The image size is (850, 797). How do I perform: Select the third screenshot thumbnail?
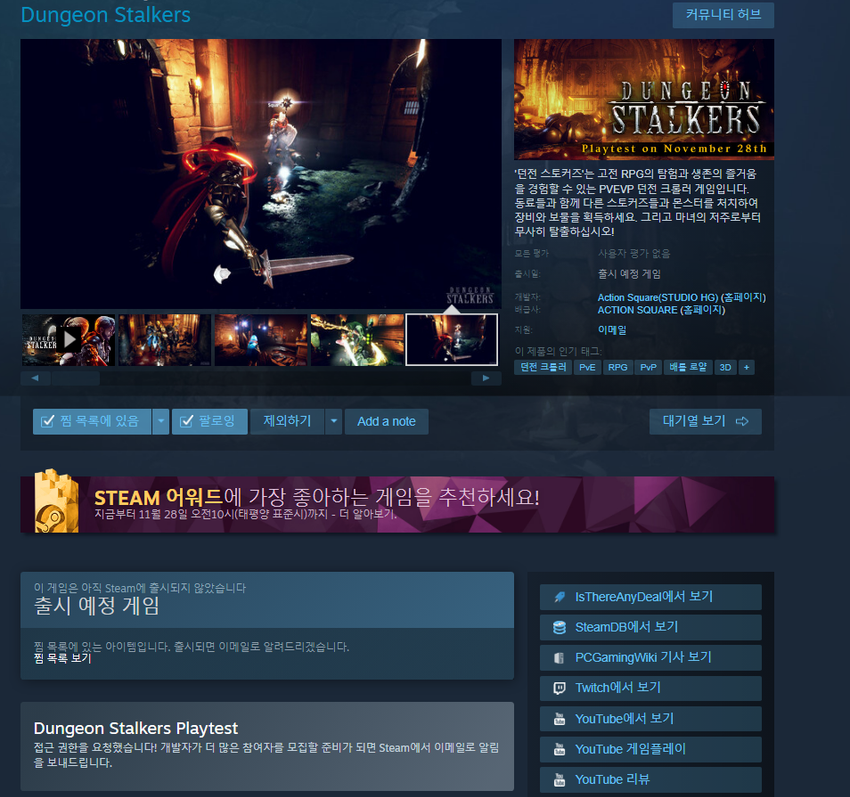(261, 340)
